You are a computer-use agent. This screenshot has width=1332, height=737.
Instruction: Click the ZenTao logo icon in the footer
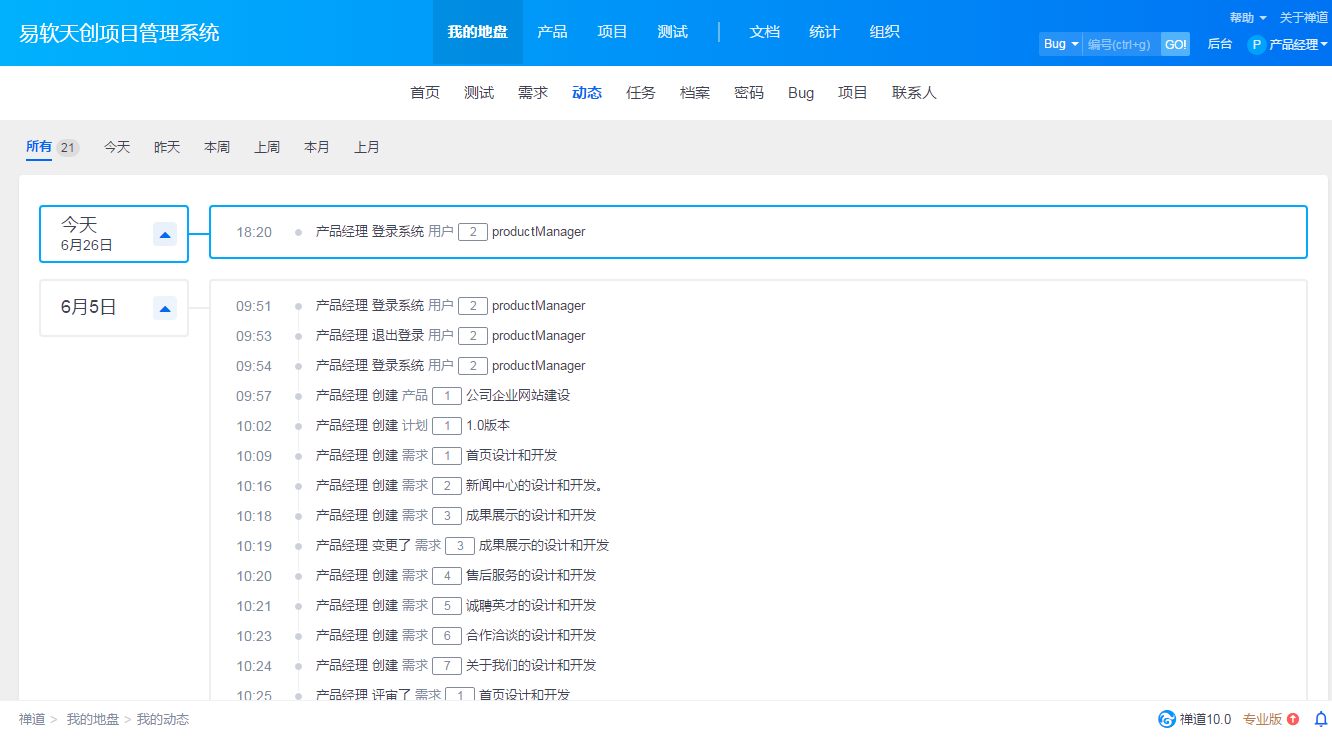click(1167, 719)
